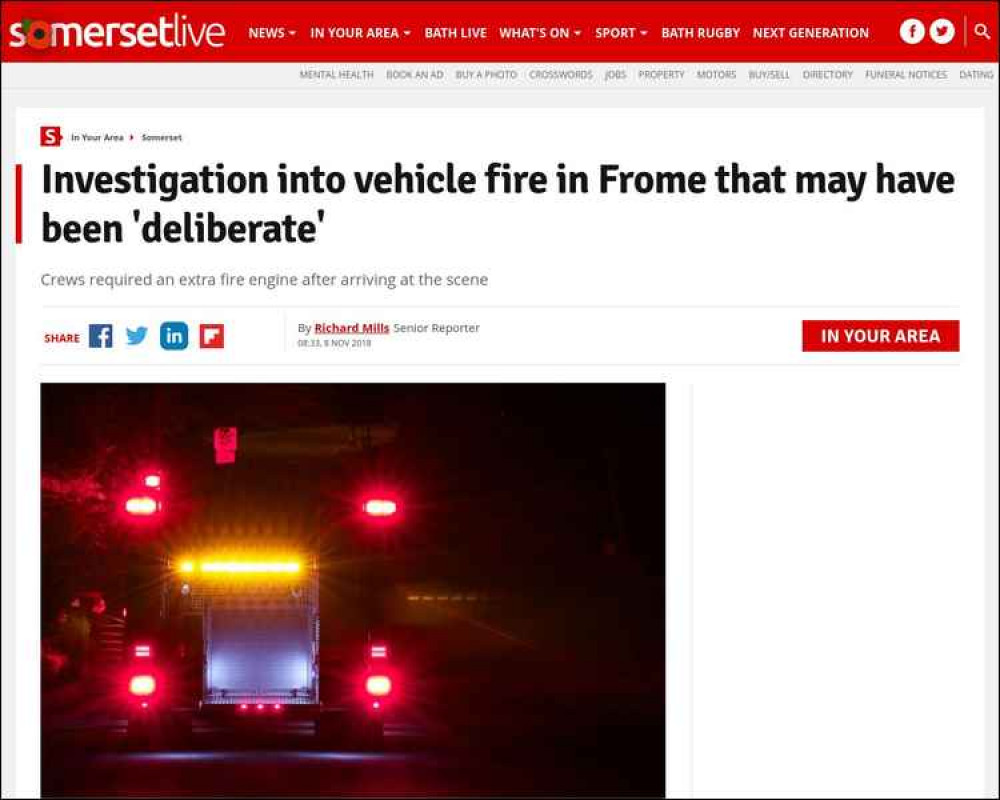Expand the Sport dropdown menu

pos(621,33)
